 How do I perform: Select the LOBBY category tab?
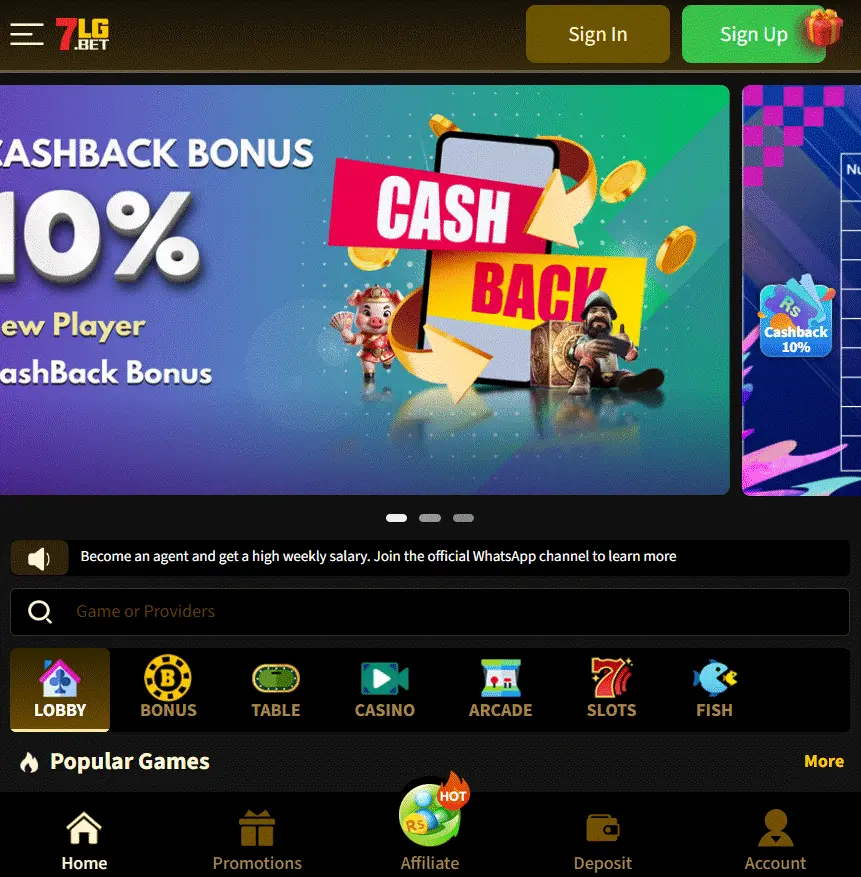pos(60,690)
